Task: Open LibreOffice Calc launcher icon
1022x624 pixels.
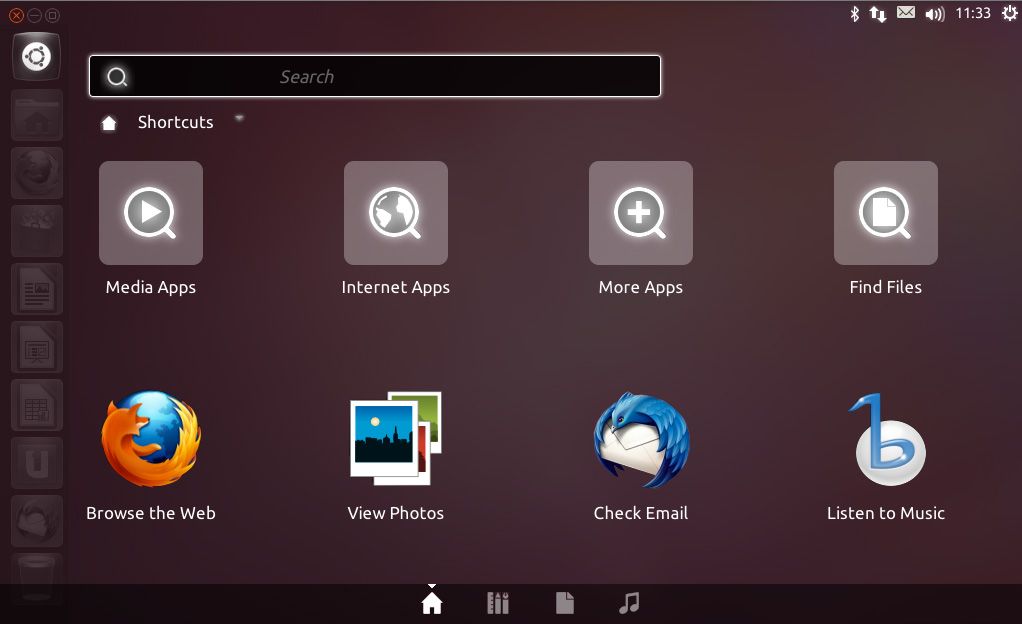Action: (36, 405)
